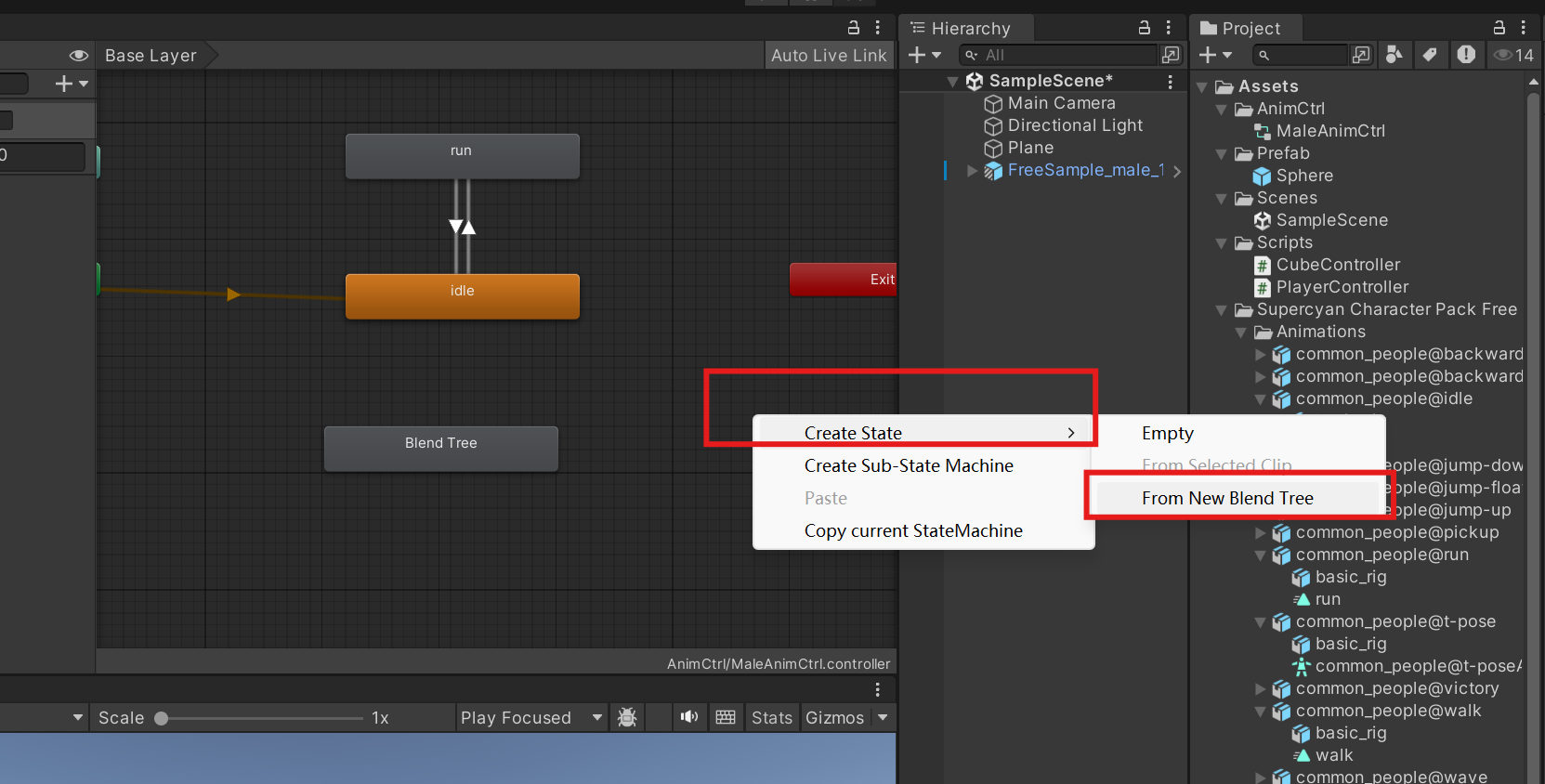Viewport: 1545px width, 784px height.
Task: Toggle the Stats button
Action: pyautogui.click(x=771, y=718)
